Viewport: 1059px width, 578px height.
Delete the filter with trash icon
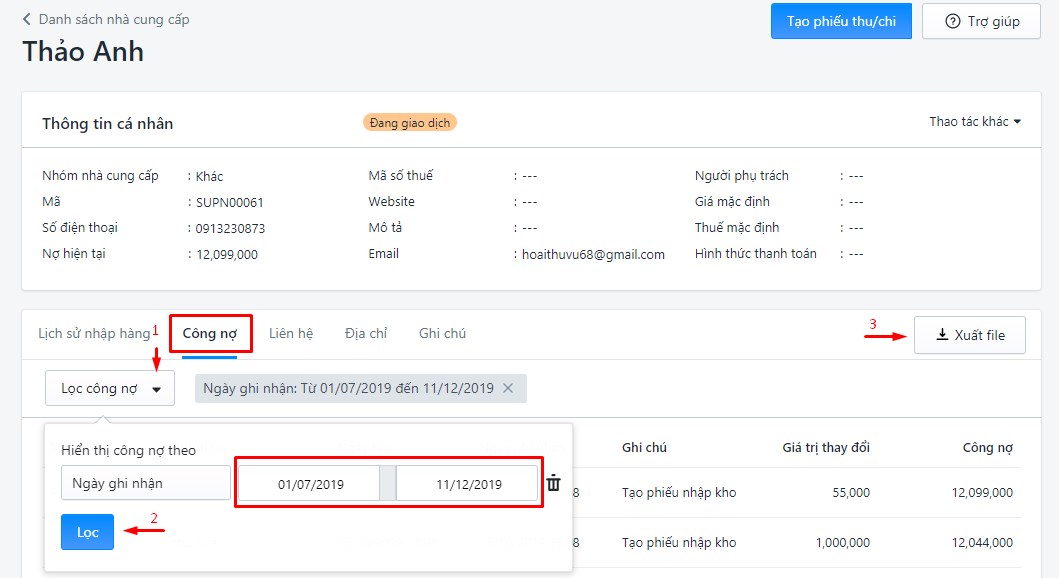tap(554, 483)
